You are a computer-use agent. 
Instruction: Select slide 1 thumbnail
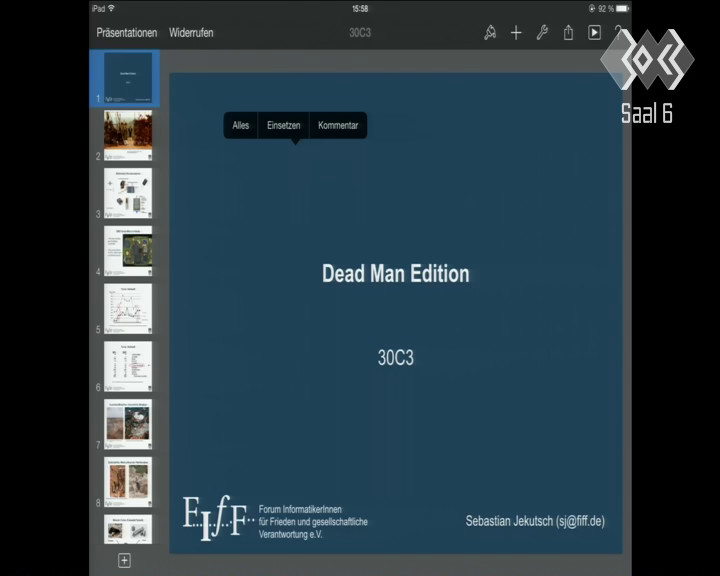[x=128, y=78]
